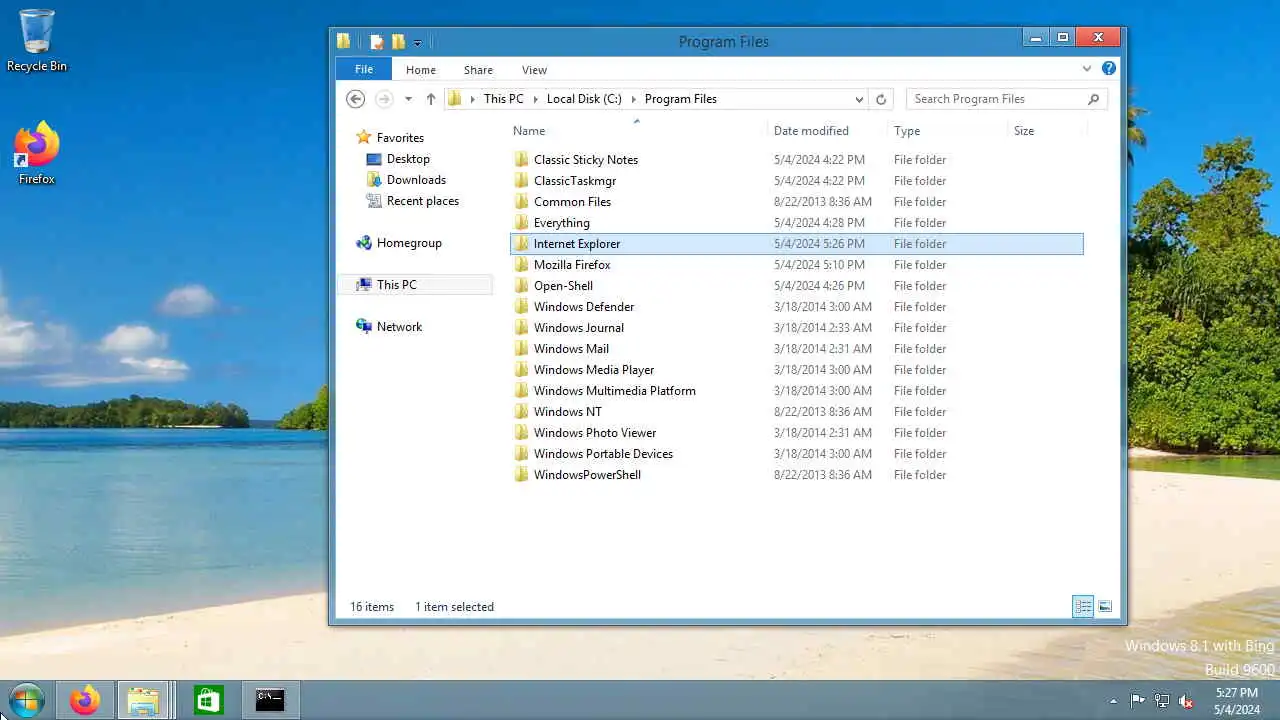Open Customize Quick Access Toolbar dropdown
The width and height of the screenshot is (1280, 720).
[x=417, y=42]
